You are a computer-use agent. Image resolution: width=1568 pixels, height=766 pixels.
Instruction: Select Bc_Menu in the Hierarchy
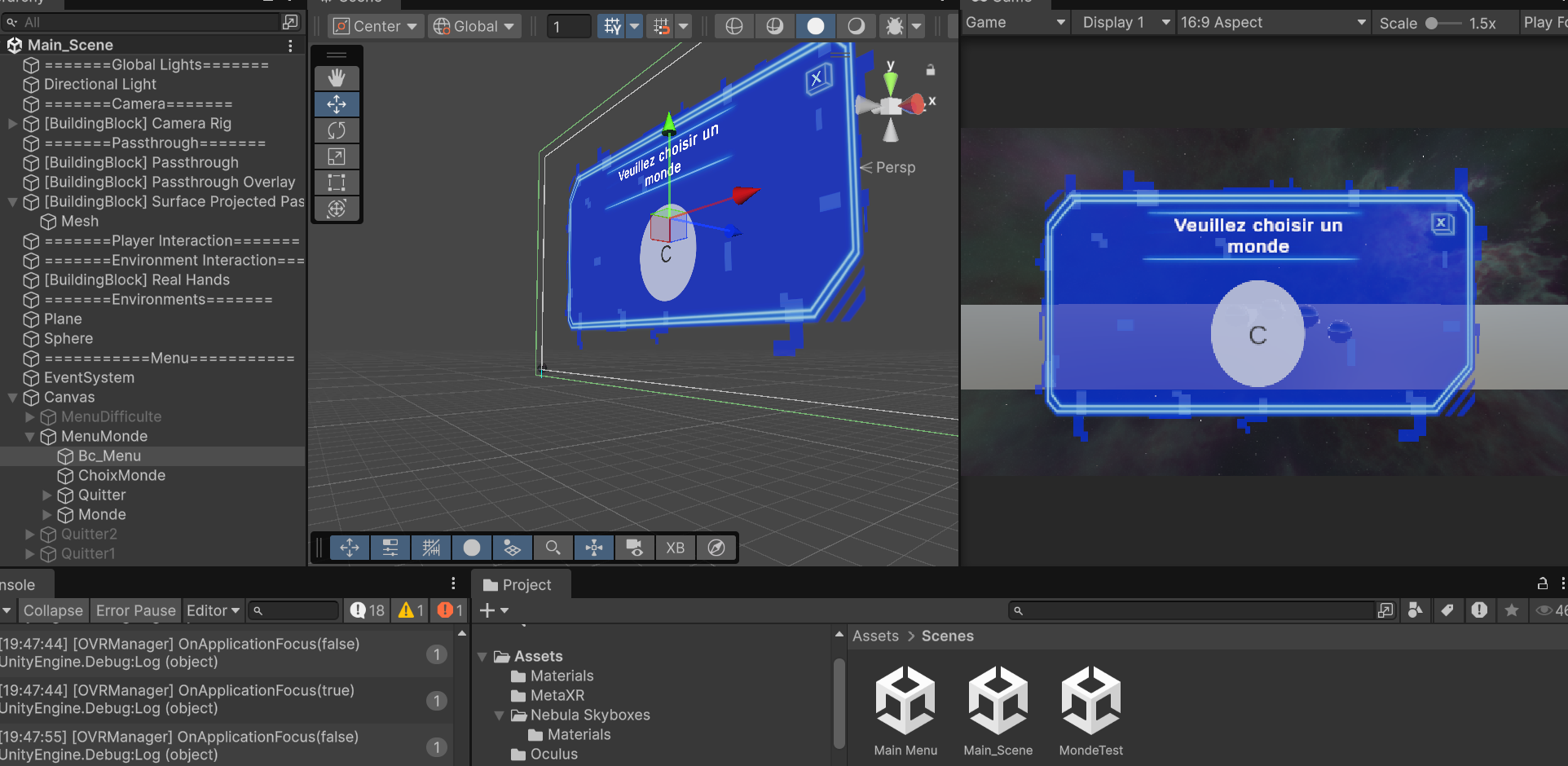pos(152,456)
